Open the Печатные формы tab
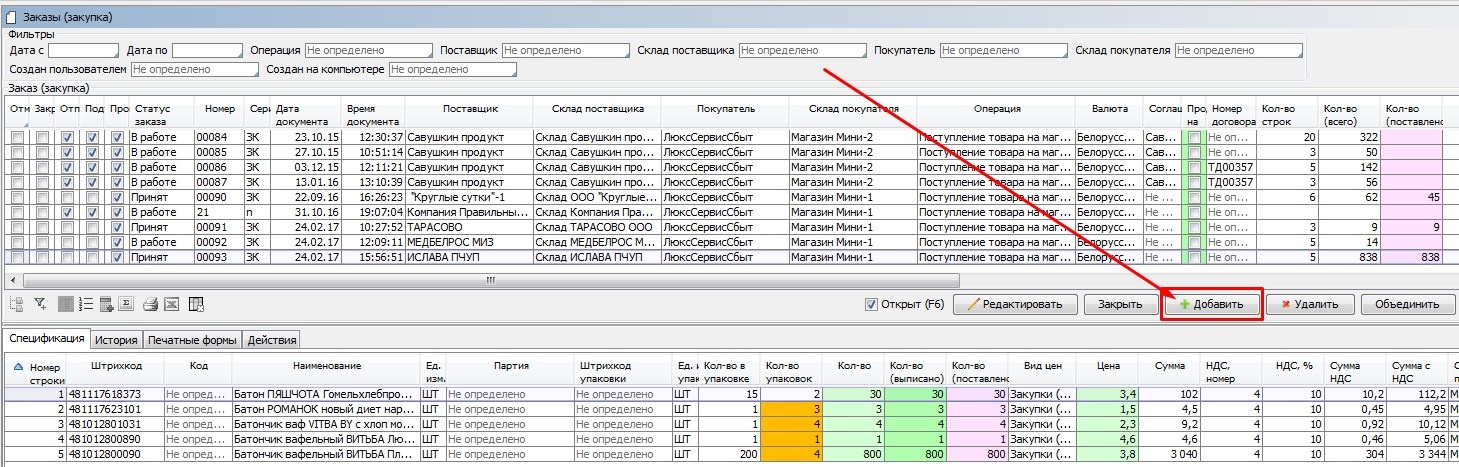Image resolution: width=1459 pixels, height=467 pixels. click(x=192, y=340)
